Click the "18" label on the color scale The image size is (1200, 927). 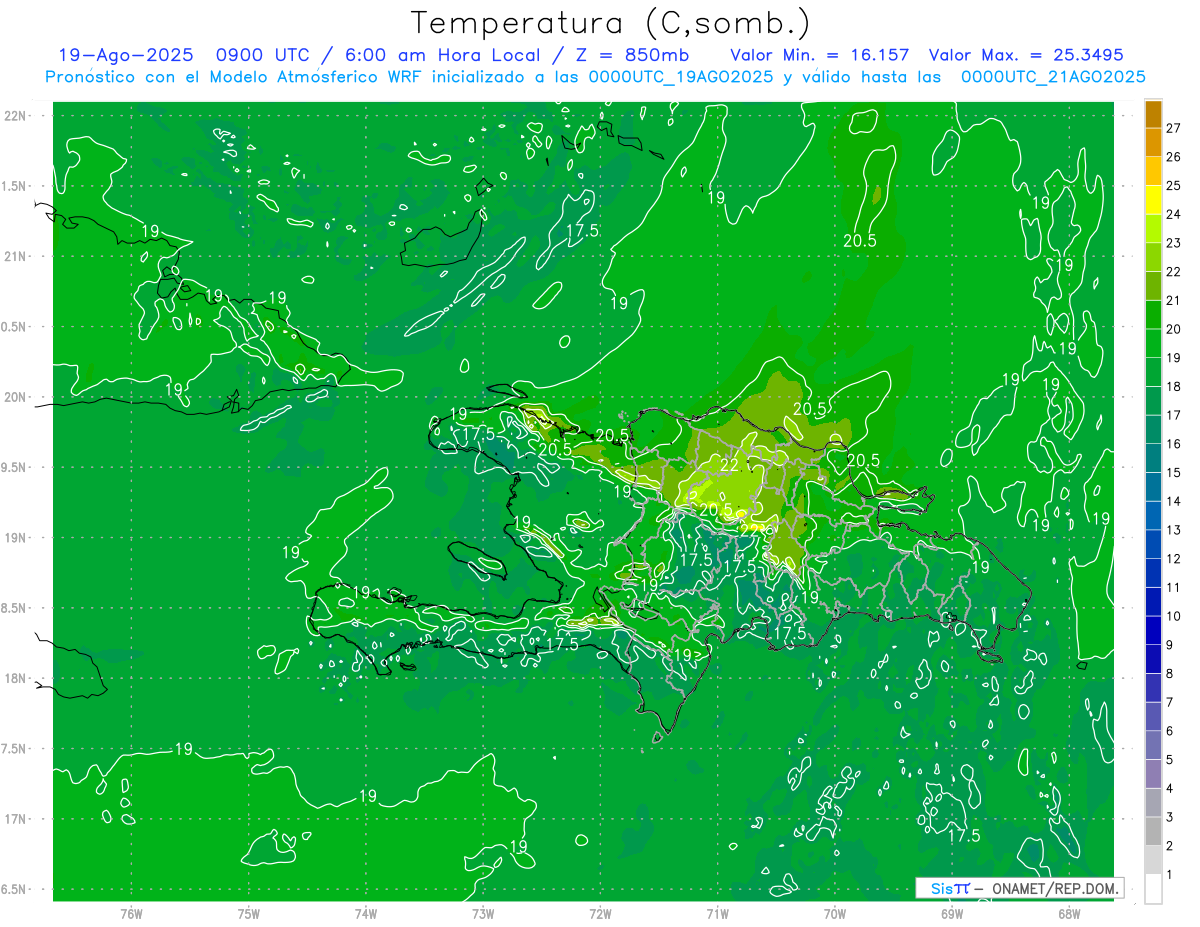pos(1173,386)
